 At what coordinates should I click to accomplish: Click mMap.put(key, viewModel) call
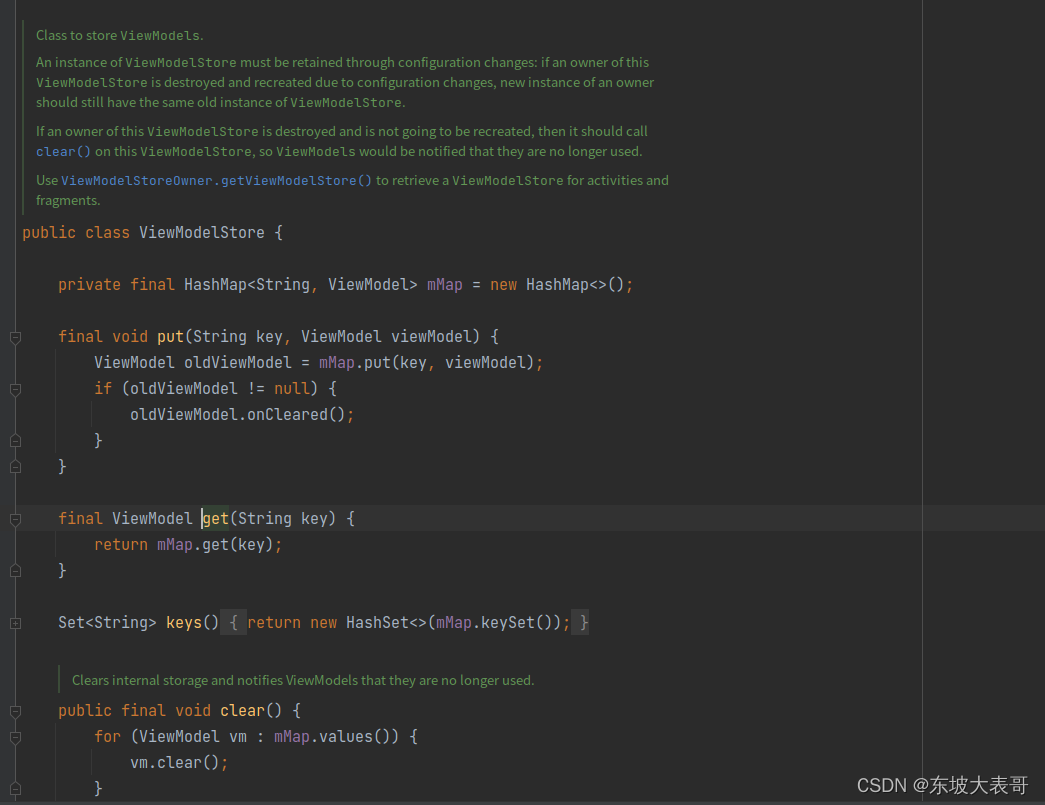pos(427,363)
